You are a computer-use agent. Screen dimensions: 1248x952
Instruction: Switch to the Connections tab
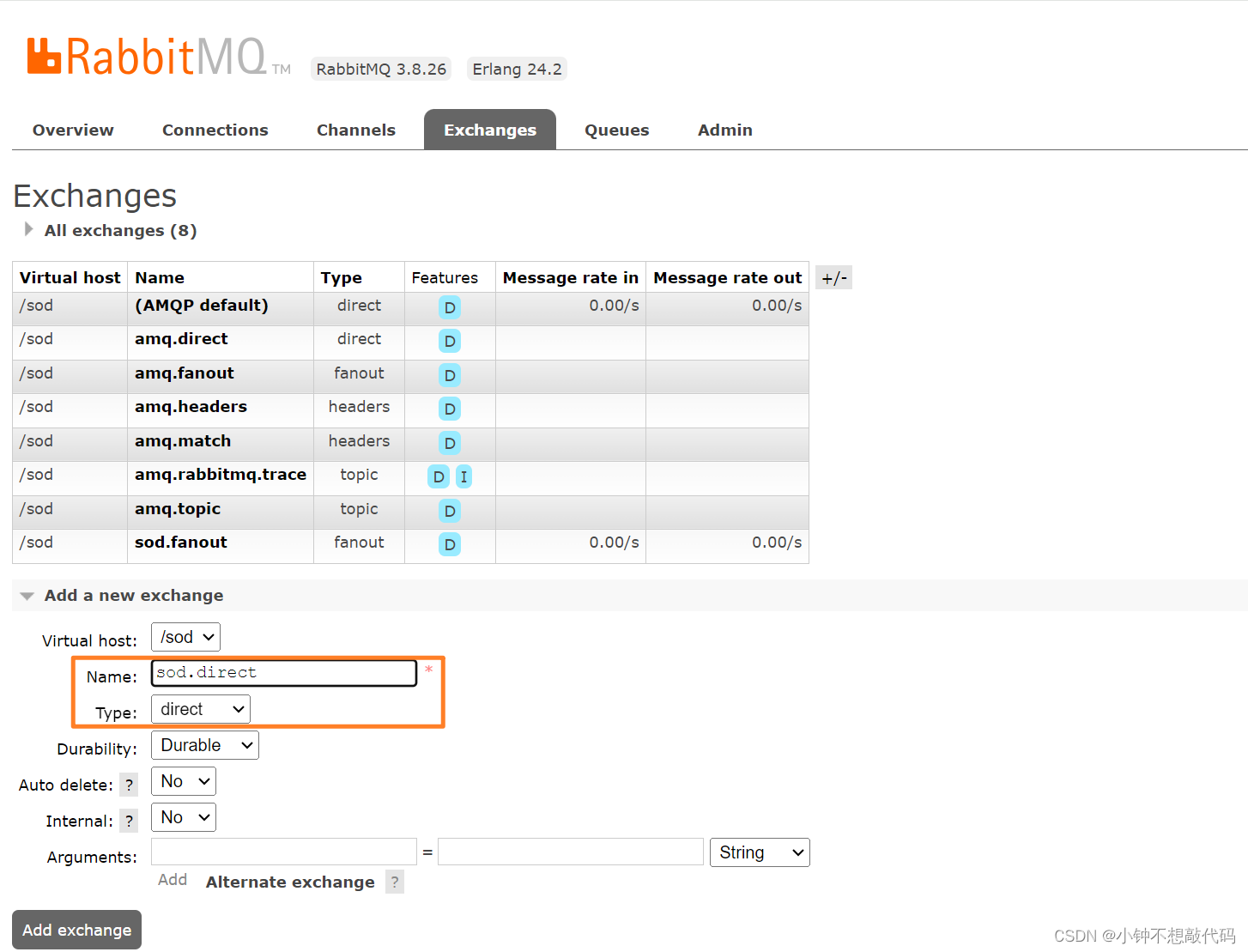point(215,130)
